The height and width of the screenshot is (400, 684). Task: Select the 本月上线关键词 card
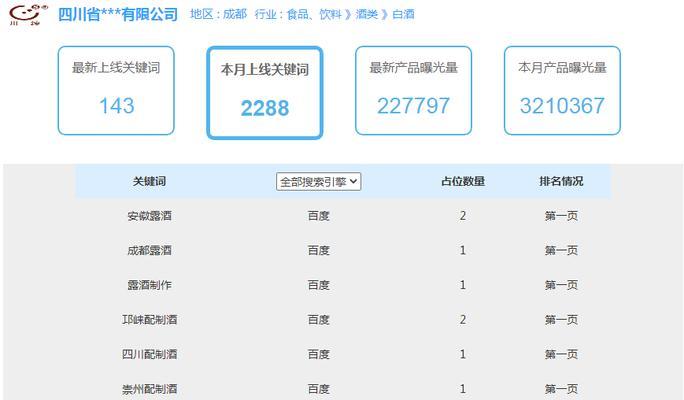tap(265, 92)
